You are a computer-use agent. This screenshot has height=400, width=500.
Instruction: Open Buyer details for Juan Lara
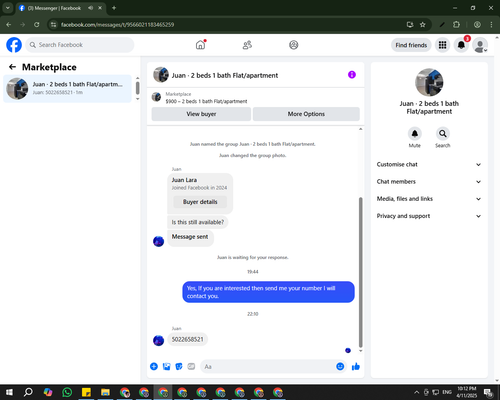coord(200,202)
